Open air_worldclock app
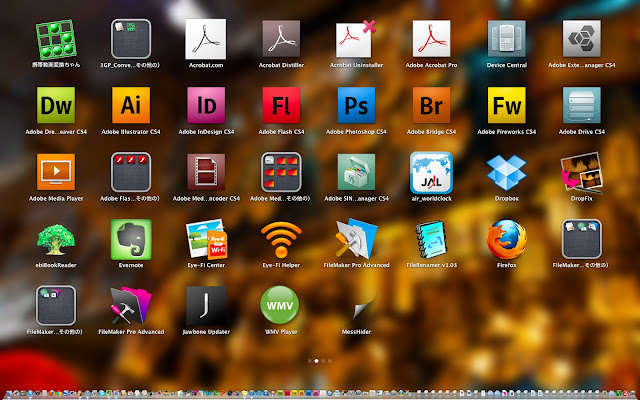 [x=431, y=173]
